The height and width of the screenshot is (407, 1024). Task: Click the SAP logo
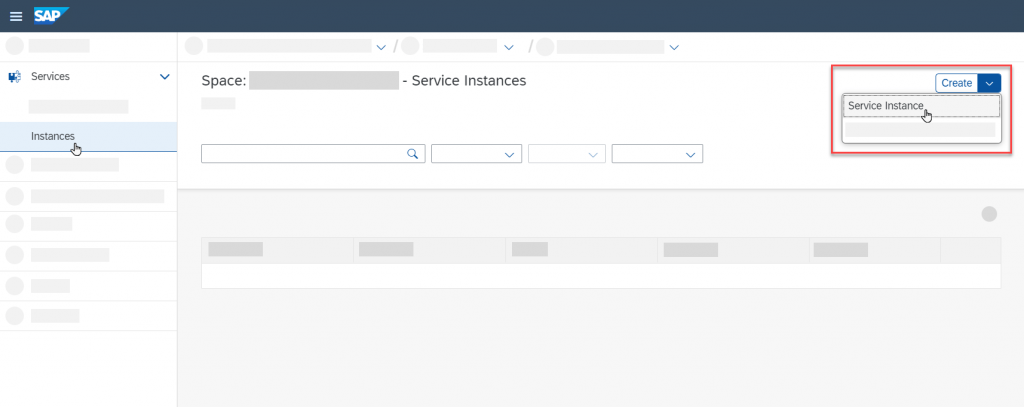[51, 15]
